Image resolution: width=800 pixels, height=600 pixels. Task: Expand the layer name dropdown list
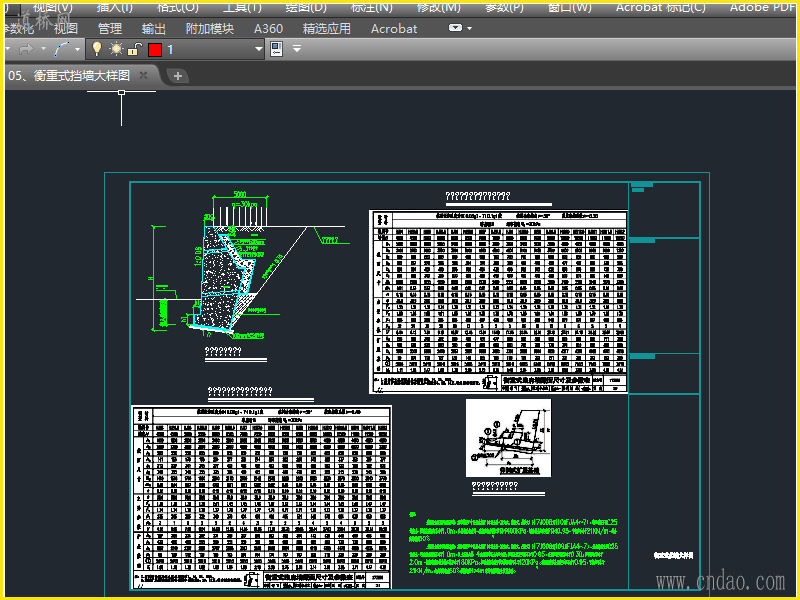259,49
